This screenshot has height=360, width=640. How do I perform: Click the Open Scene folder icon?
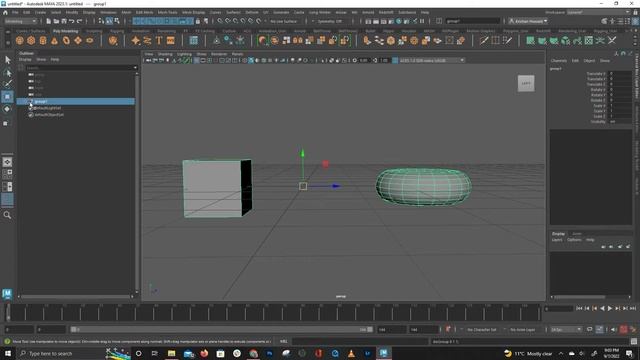point(56,21)
